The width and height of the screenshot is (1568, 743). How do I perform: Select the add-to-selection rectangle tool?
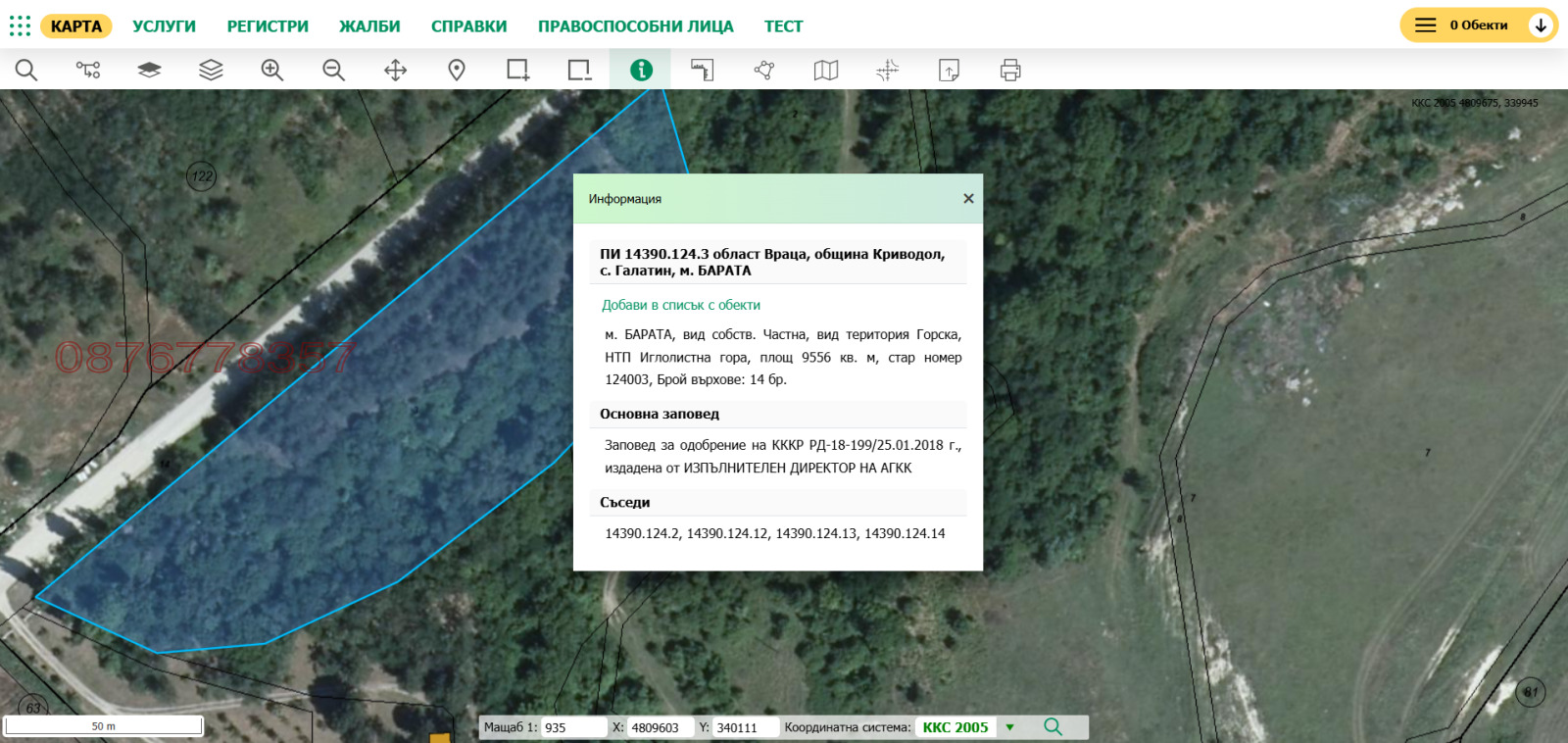click(x=517, y=70)
